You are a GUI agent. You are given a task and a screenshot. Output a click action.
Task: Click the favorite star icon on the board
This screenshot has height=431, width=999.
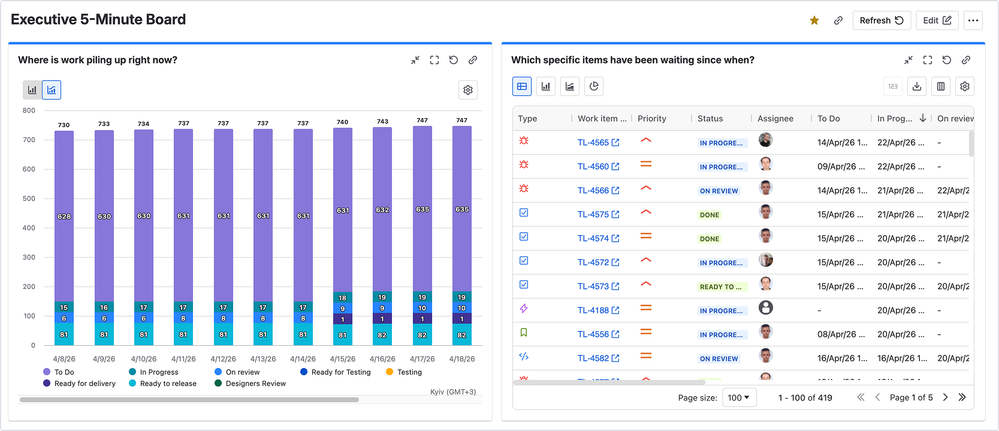(x=814, y=20)
